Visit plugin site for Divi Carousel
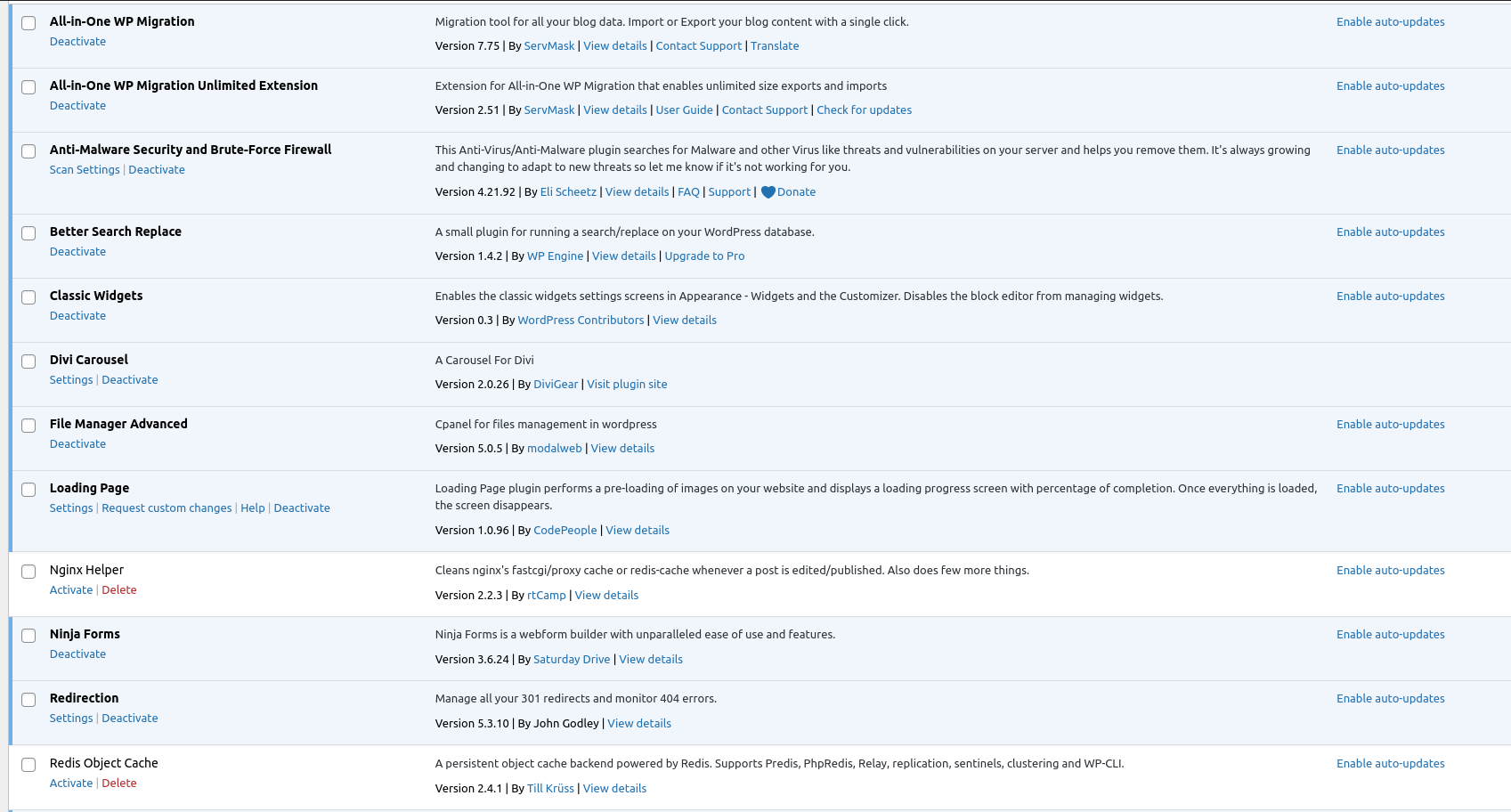Viewport: 1511px width, 812px height. [x=627, y=385]
